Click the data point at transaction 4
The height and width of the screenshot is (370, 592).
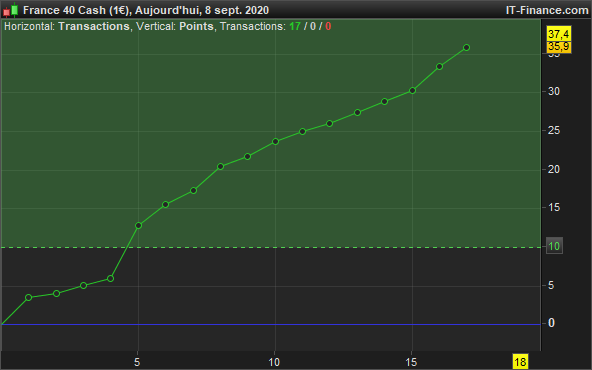(x=110, y=279)
